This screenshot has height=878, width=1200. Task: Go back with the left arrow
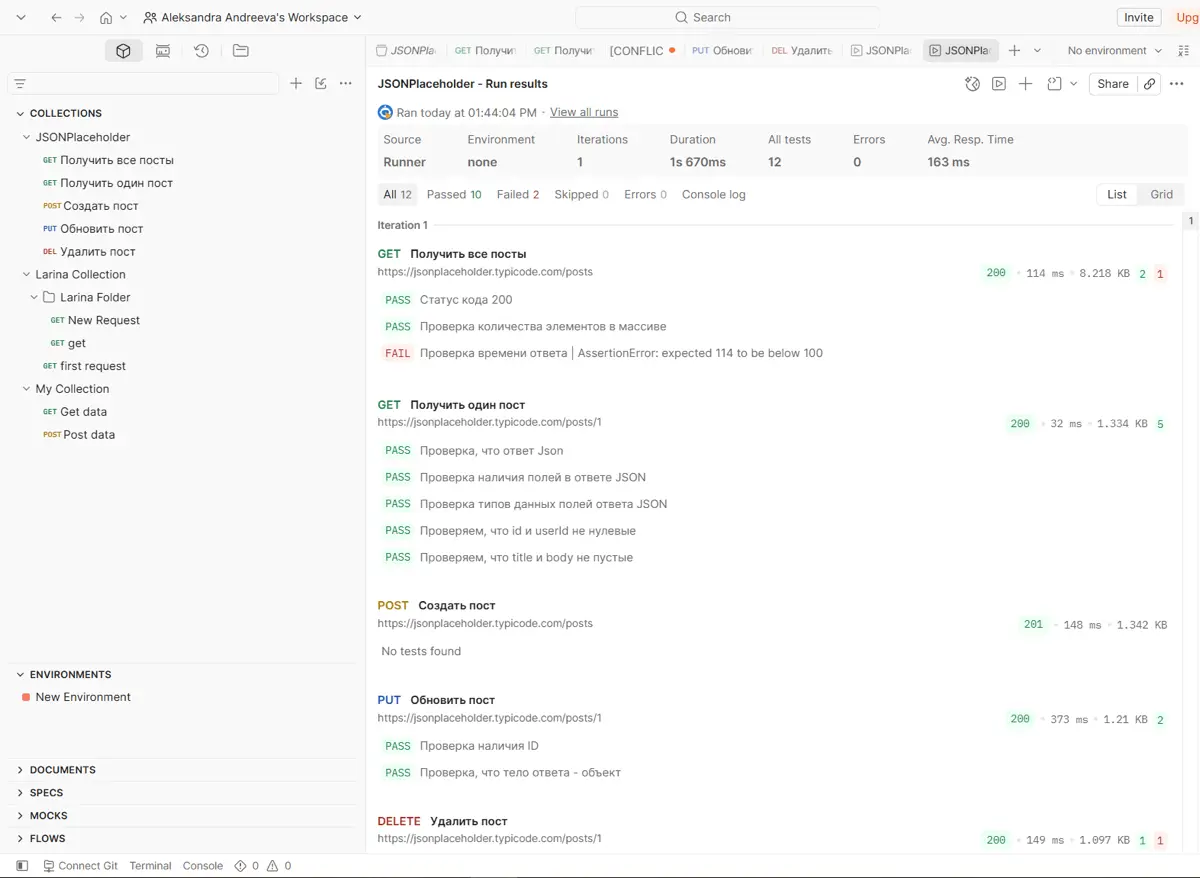tap(56, 18)
